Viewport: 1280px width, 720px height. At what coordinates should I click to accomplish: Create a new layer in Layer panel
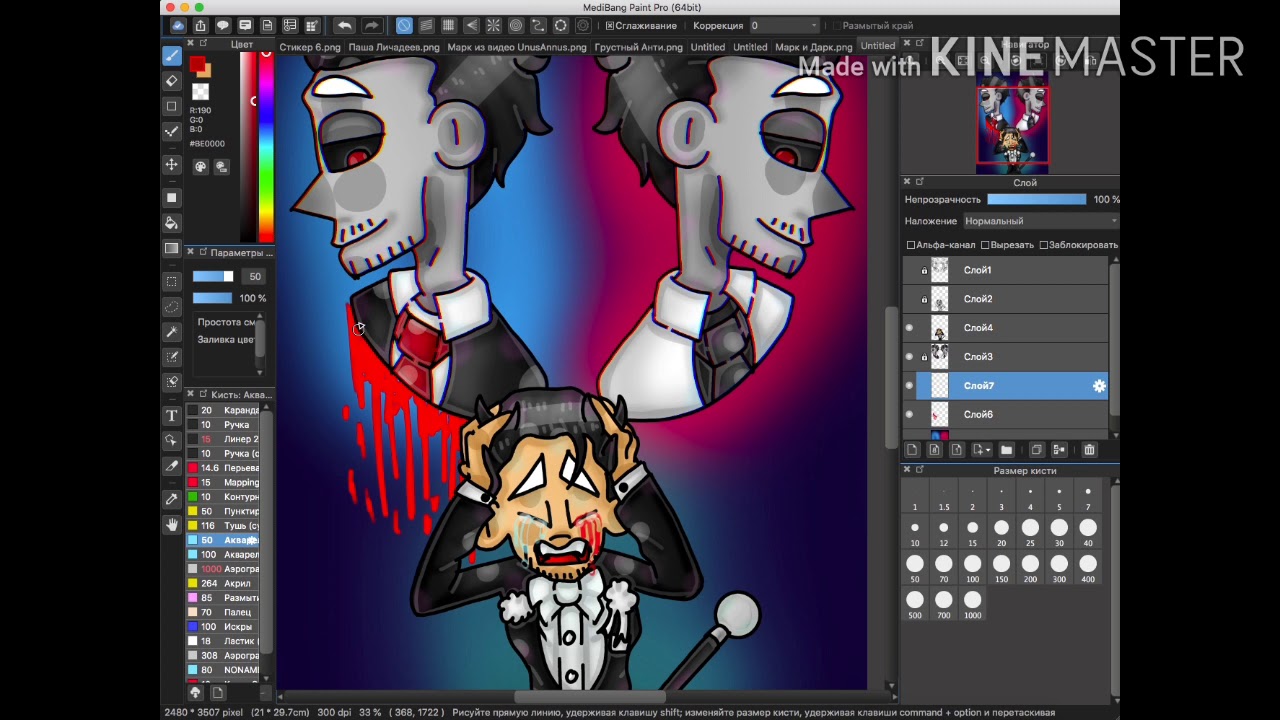click(x=912, y=450)
